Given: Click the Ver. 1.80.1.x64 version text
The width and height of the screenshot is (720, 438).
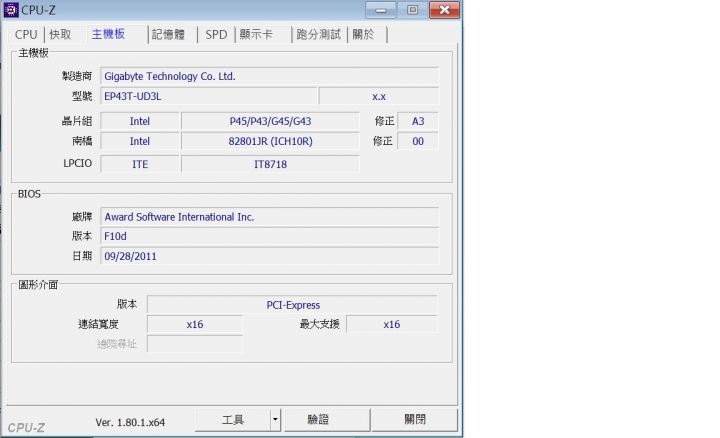Looking at the screenshot, I should (x=130, y=422).
